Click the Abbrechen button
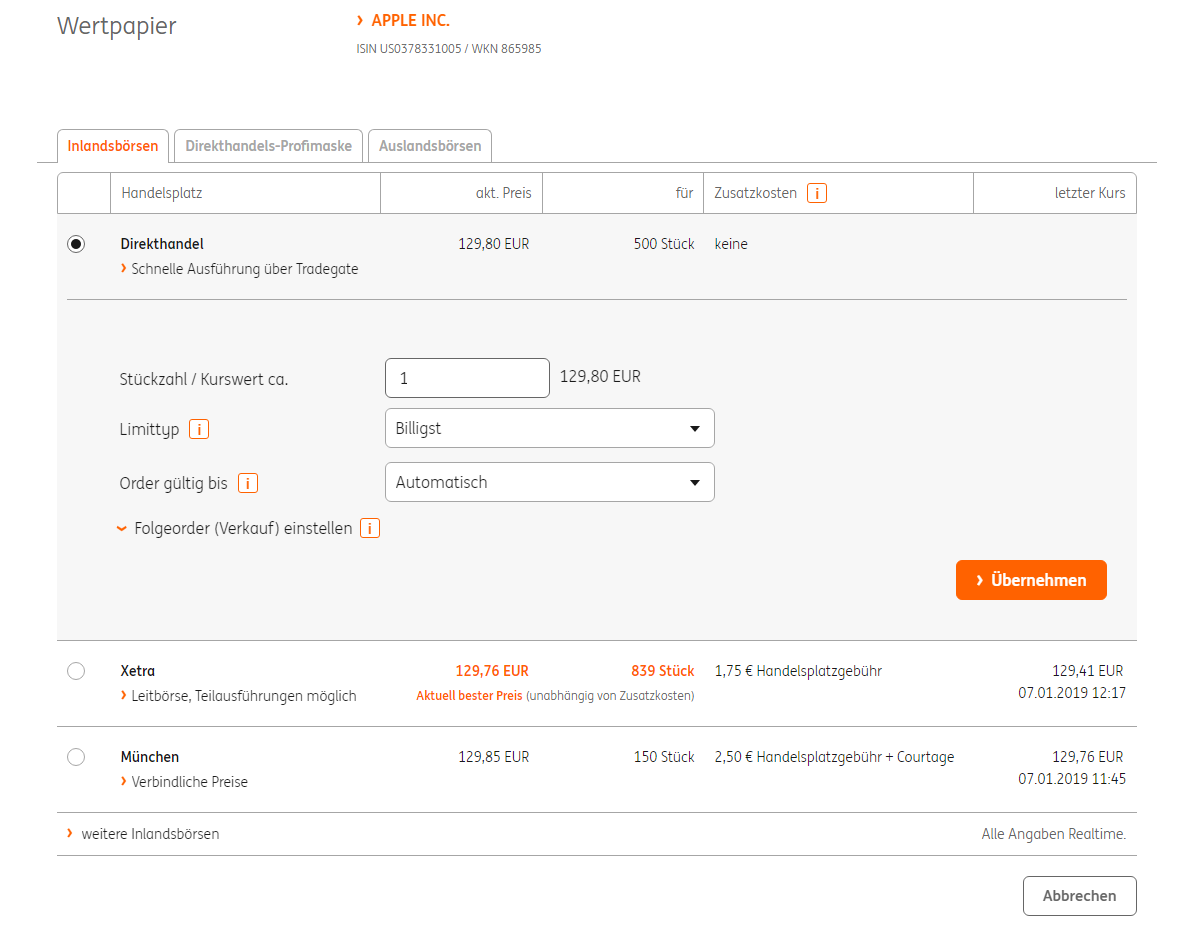 tap(1080, 897)
